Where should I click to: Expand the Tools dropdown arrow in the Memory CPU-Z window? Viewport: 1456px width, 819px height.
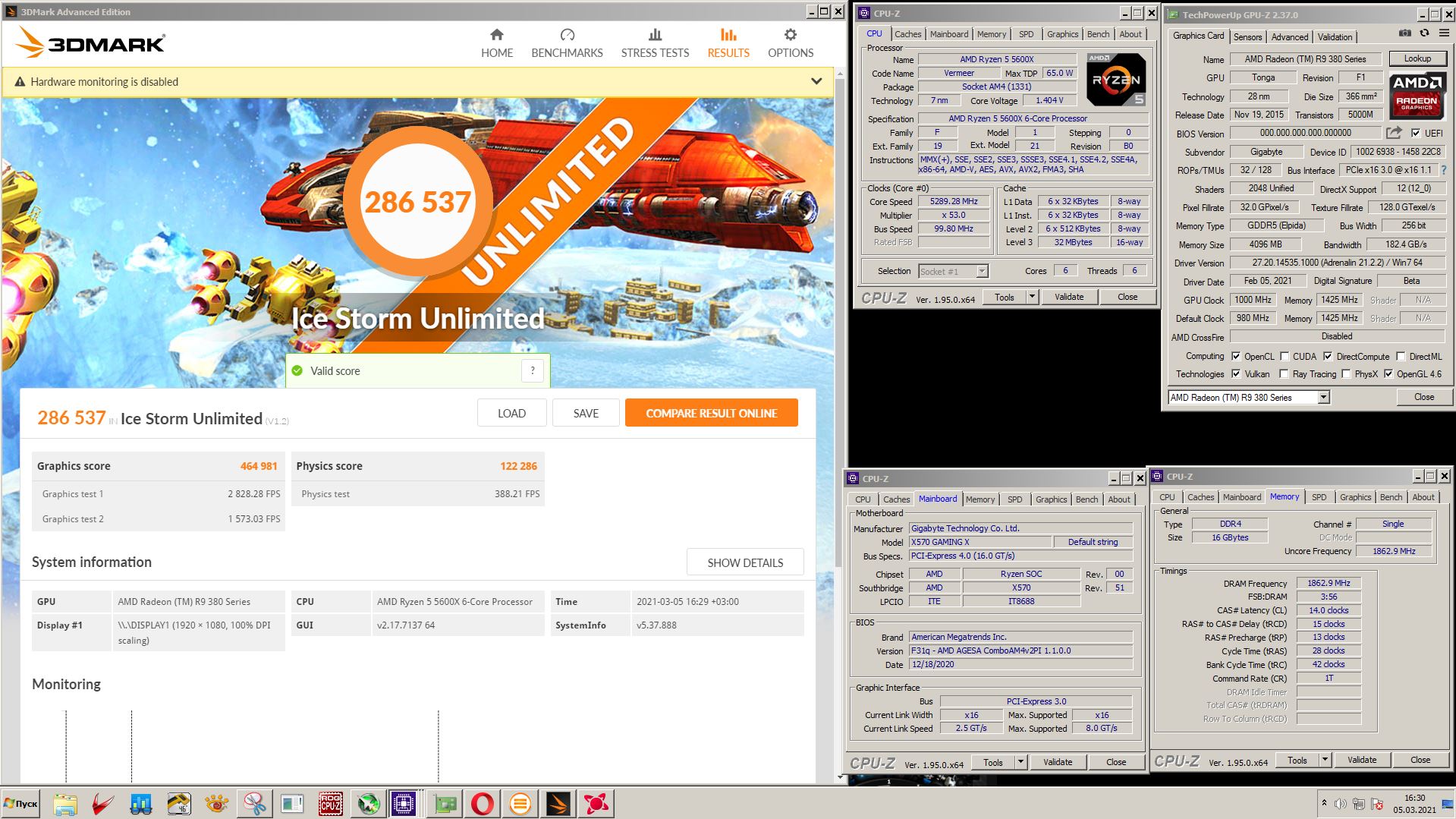click(x=1325, y=760)
